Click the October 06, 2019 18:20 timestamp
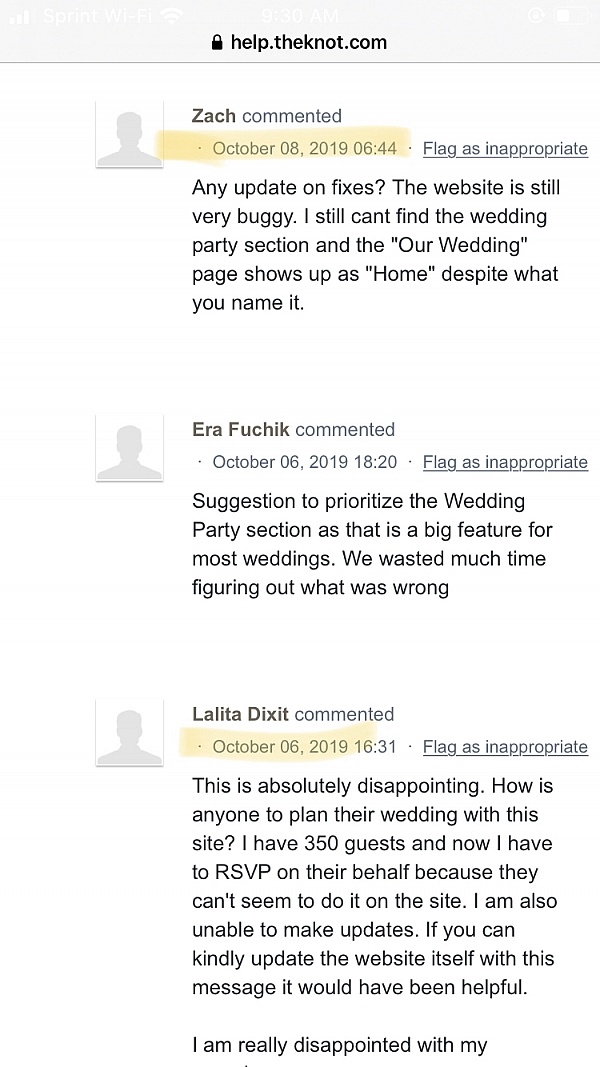600x1067 pixels. [x=304, y=462]
